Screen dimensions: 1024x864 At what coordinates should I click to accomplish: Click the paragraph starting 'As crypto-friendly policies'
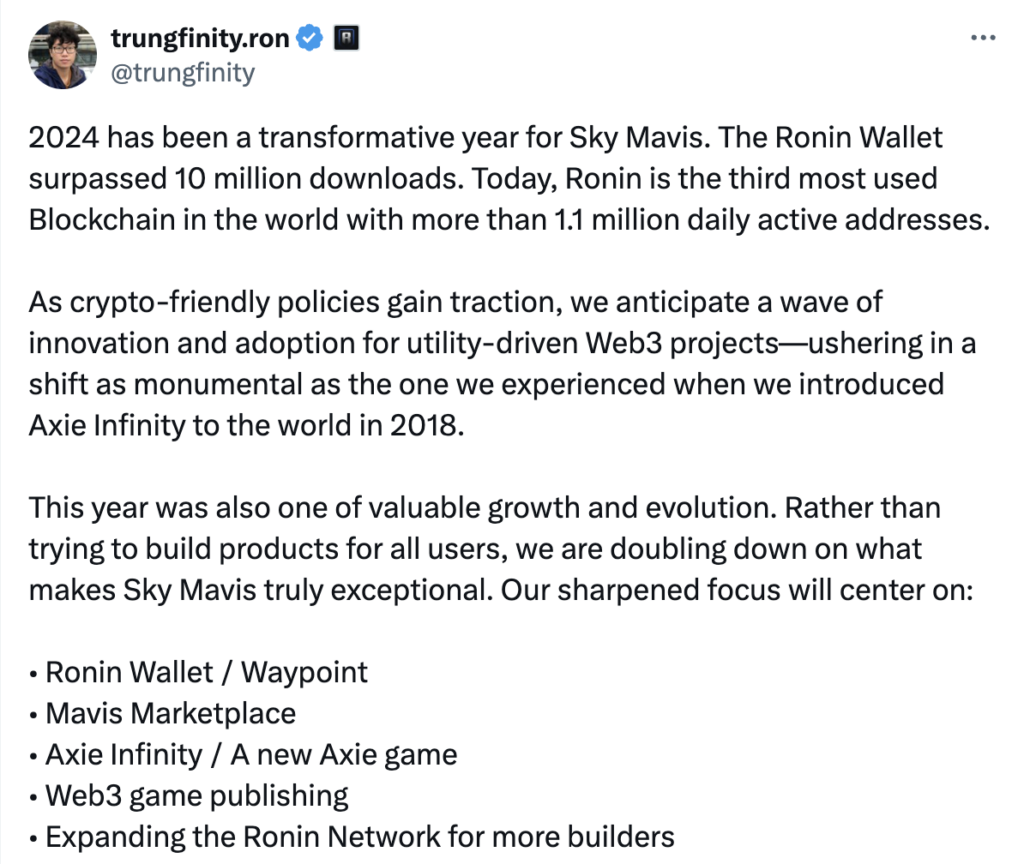pos(502,363)
